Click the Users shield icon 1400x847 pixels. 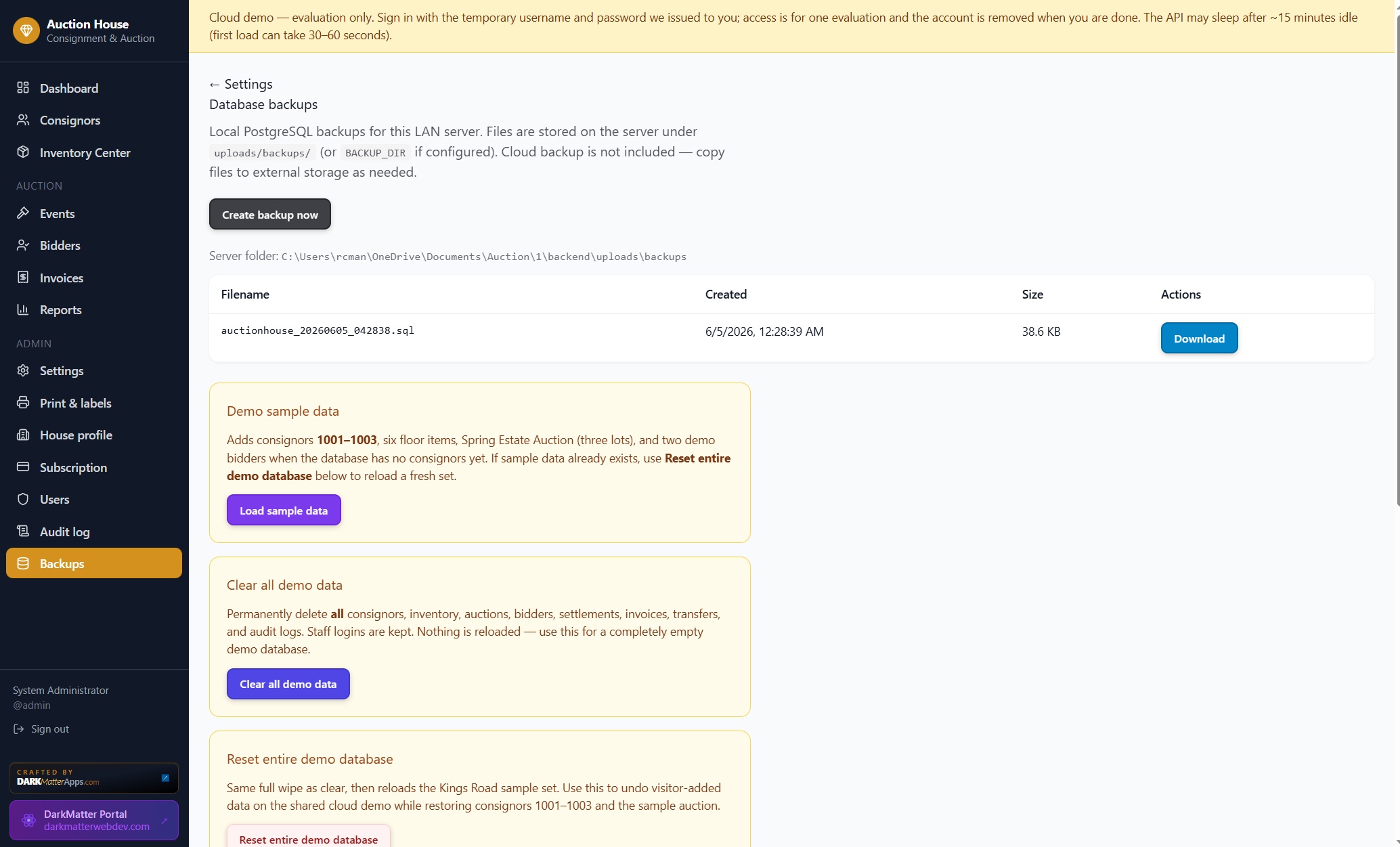tap(23, 499)
